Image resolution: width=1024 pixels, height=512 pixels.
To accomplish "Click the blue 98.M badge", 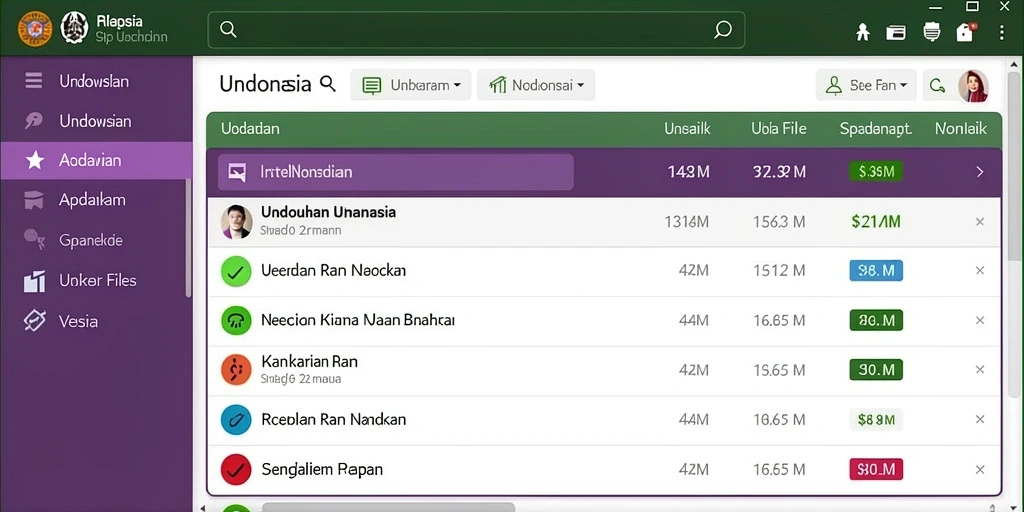I will 876,270.
